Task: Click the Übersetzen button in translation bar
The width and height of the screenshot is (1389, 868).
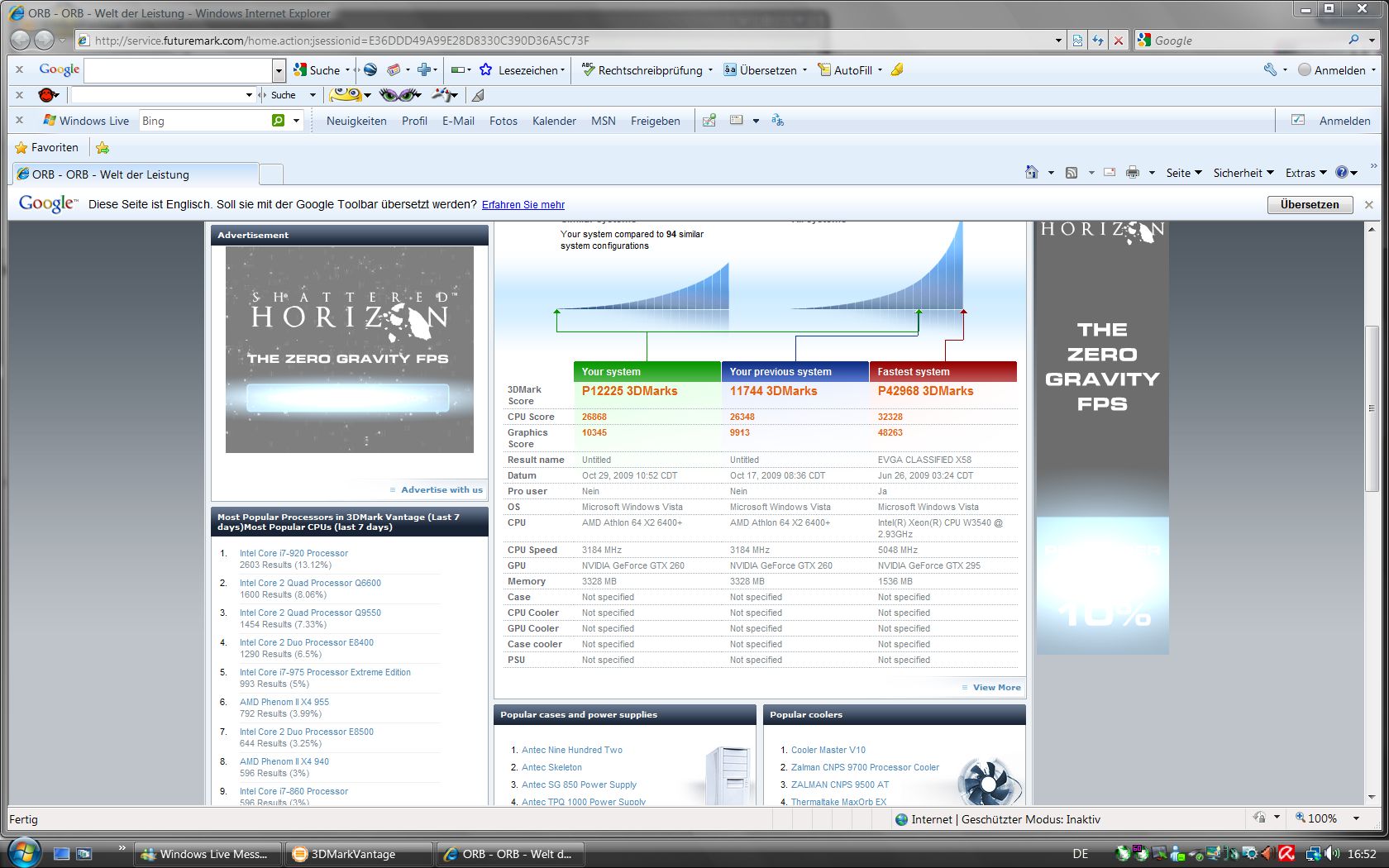Action: coord(1310,204)
